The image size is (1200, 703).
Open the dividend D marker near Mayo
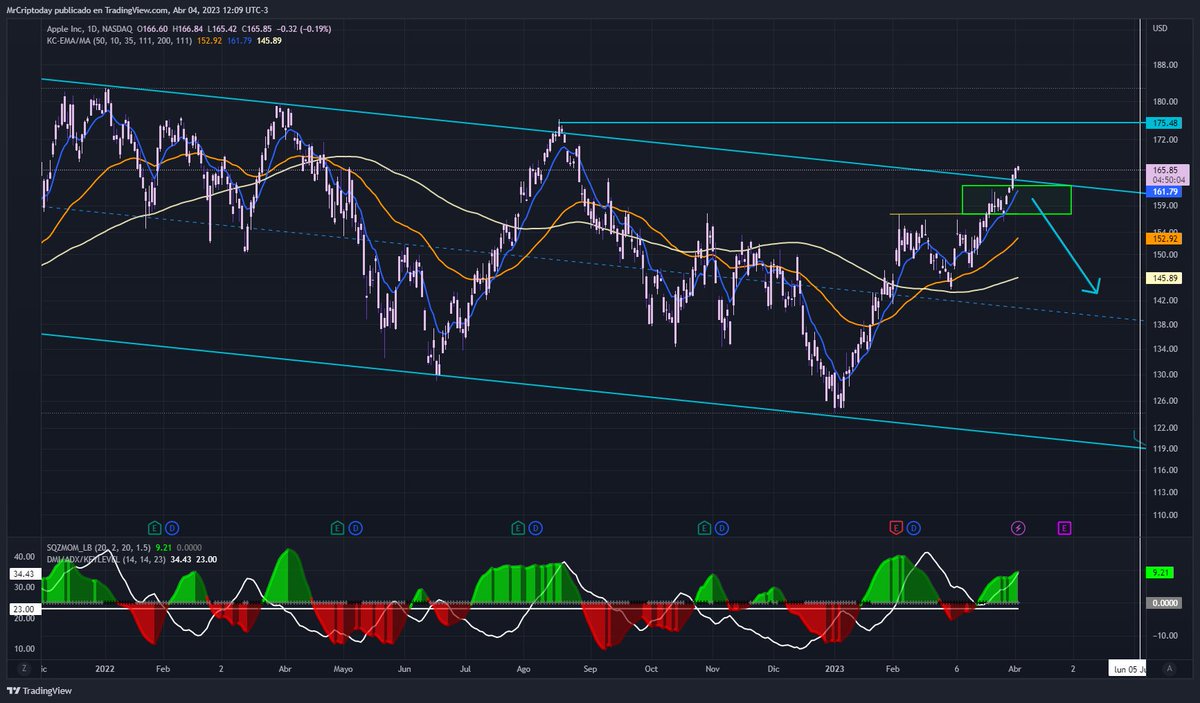click(x=354, y=526)
